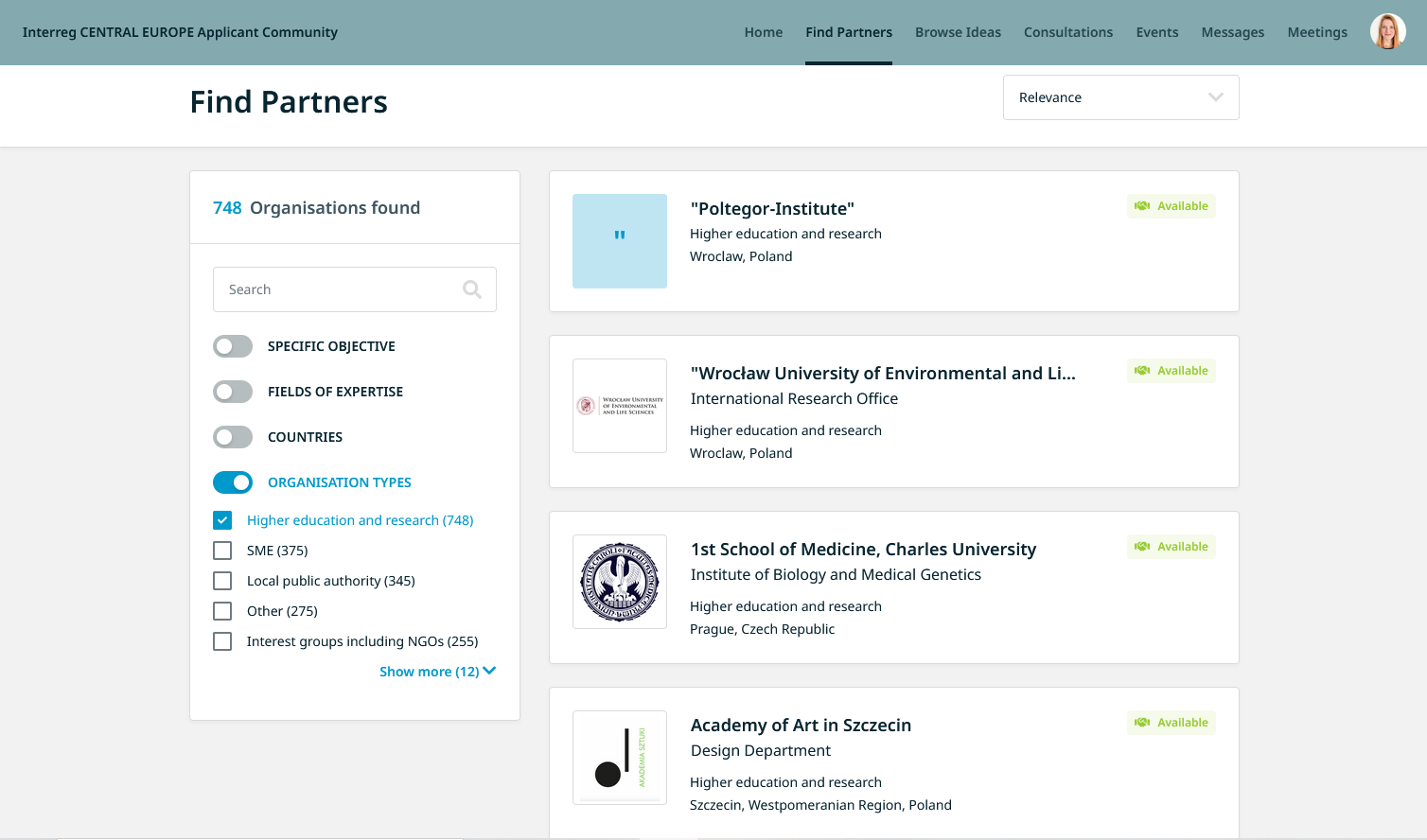Click the Available handshake icon on Charles University
This screenshot has width=1427, height=840.
pos(1142,547)
